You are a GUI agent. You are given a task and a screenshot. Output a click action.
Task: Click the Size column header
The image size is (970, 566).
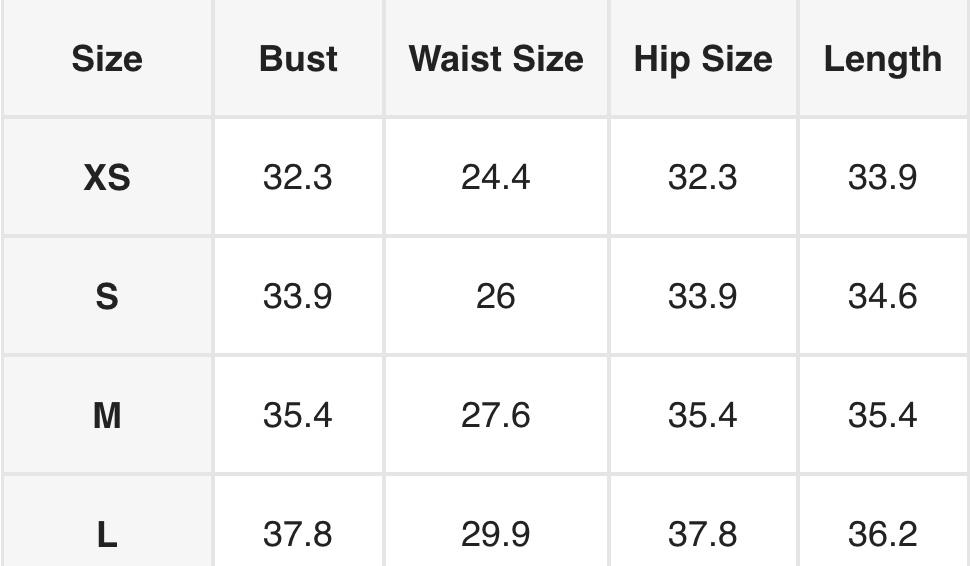[107, 59]
